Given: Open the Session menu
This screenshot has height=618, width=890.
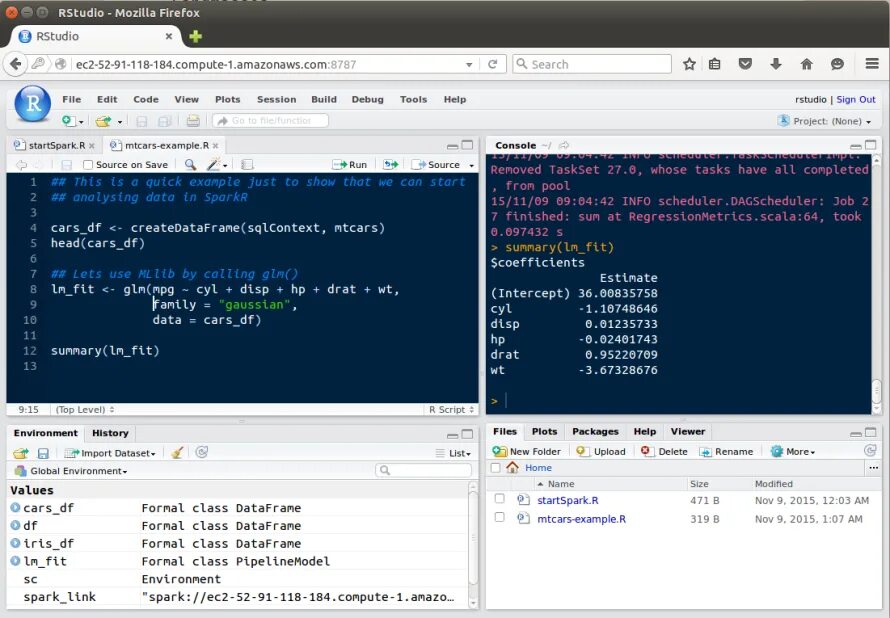Looking at the screenshot, I should (x=276, y=99).
